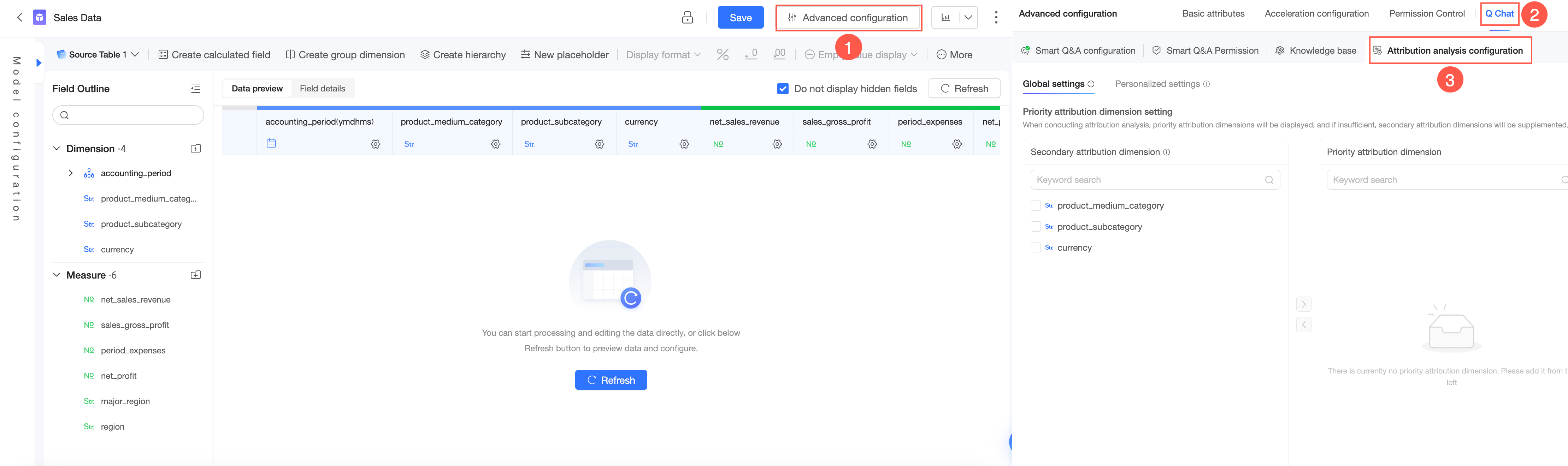Viewport: 1568px width, 466px height.
Task: Click the add icon next to Dimension
Action: [195, 148]
